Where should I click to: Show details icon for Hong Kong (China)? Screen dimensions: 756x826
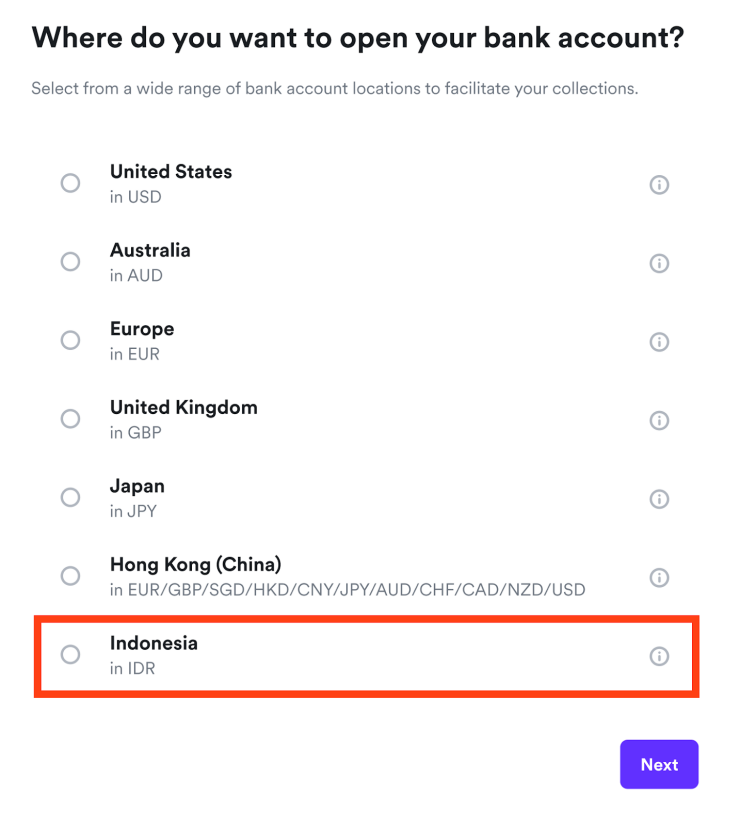coord(659,577)
